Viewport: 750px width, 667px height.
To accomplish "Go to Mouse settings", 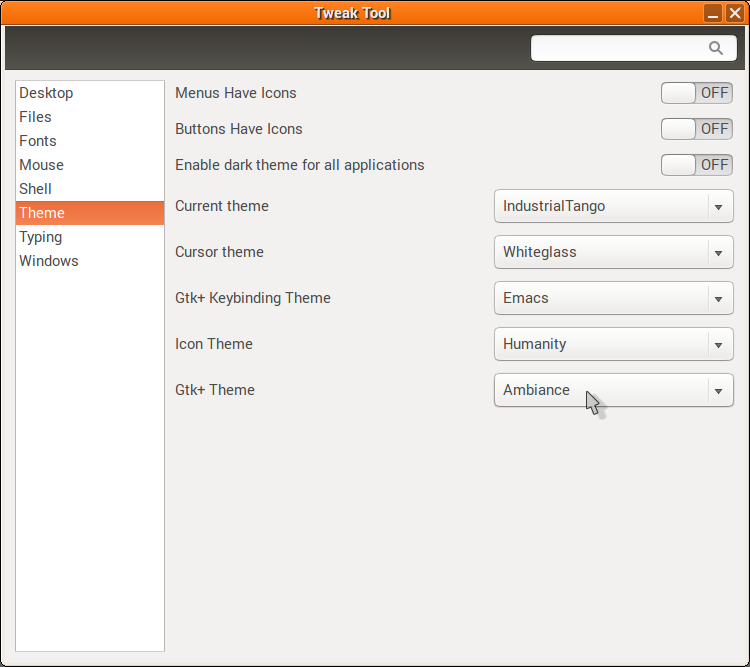I will [41, 165].
